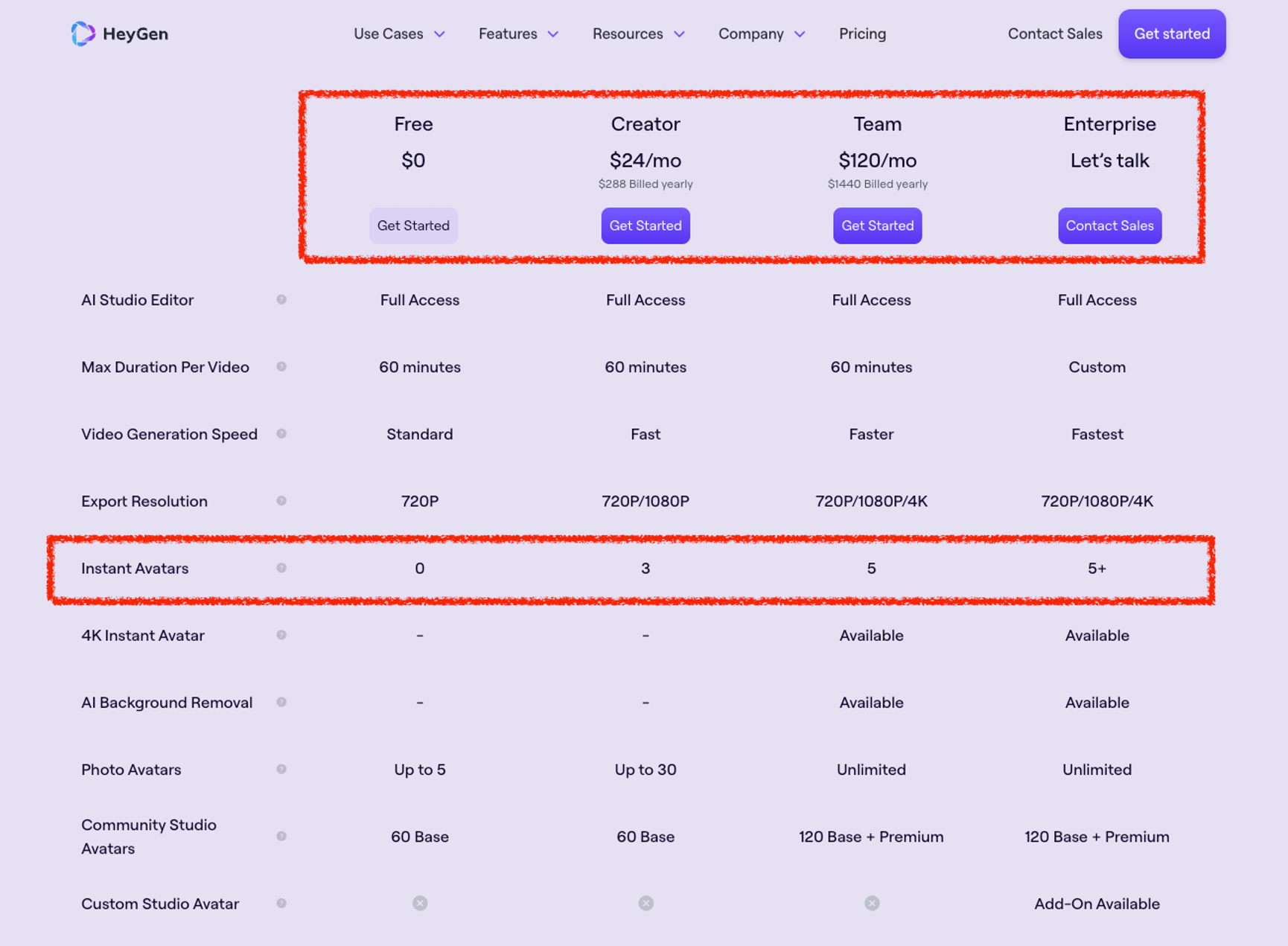Click the HeyGen brand name text

click(136, 34)
